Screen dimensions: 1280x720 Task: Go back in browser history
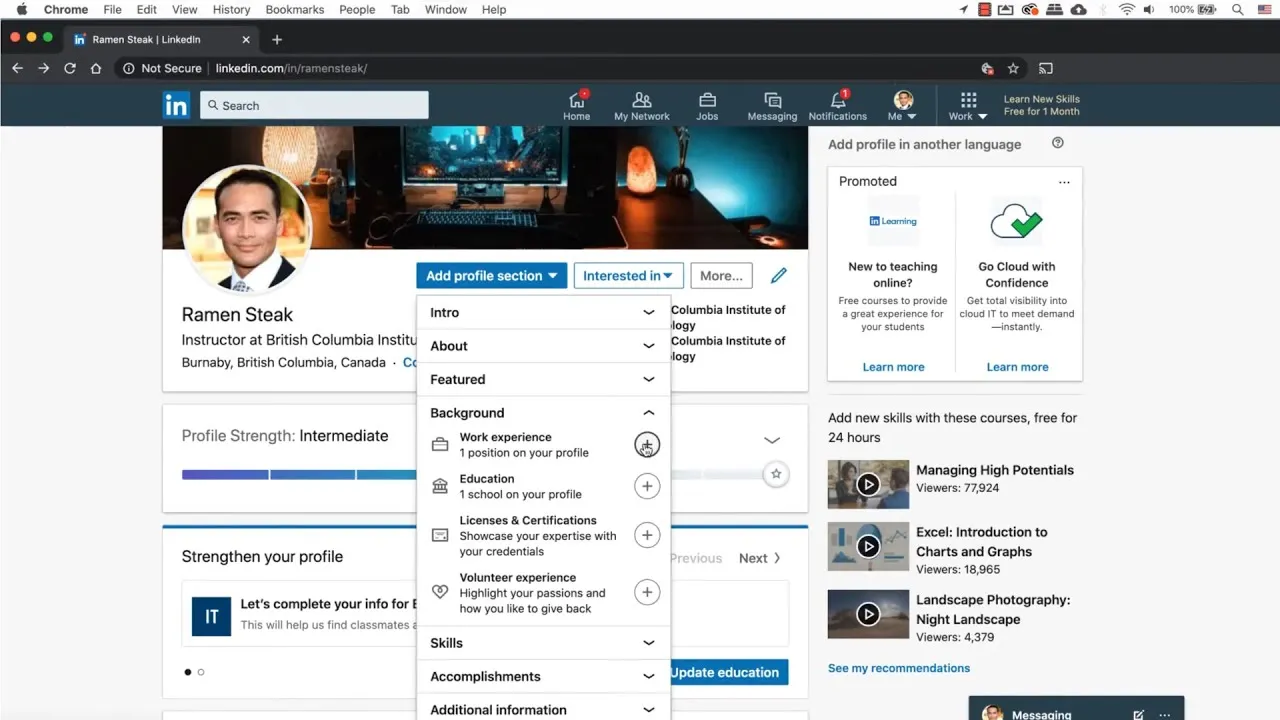tap(17, 68)
